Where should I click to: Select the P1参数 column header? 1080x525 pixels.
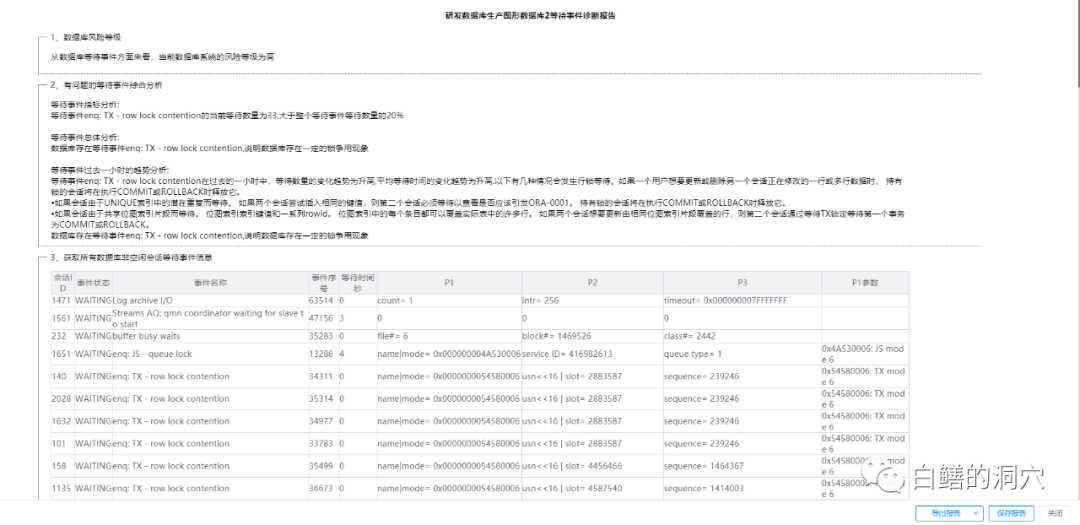pyautogui.click(x=864, y=282)
